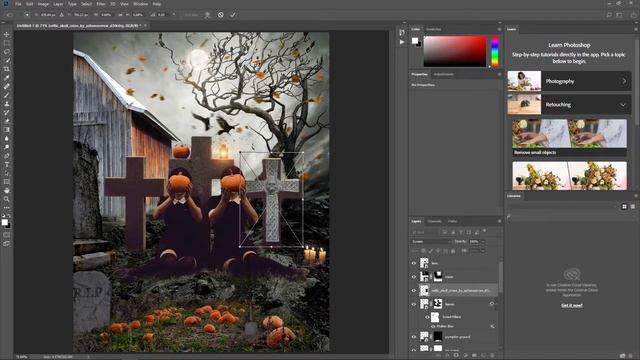Select the Dodge tool

point(7,147)
